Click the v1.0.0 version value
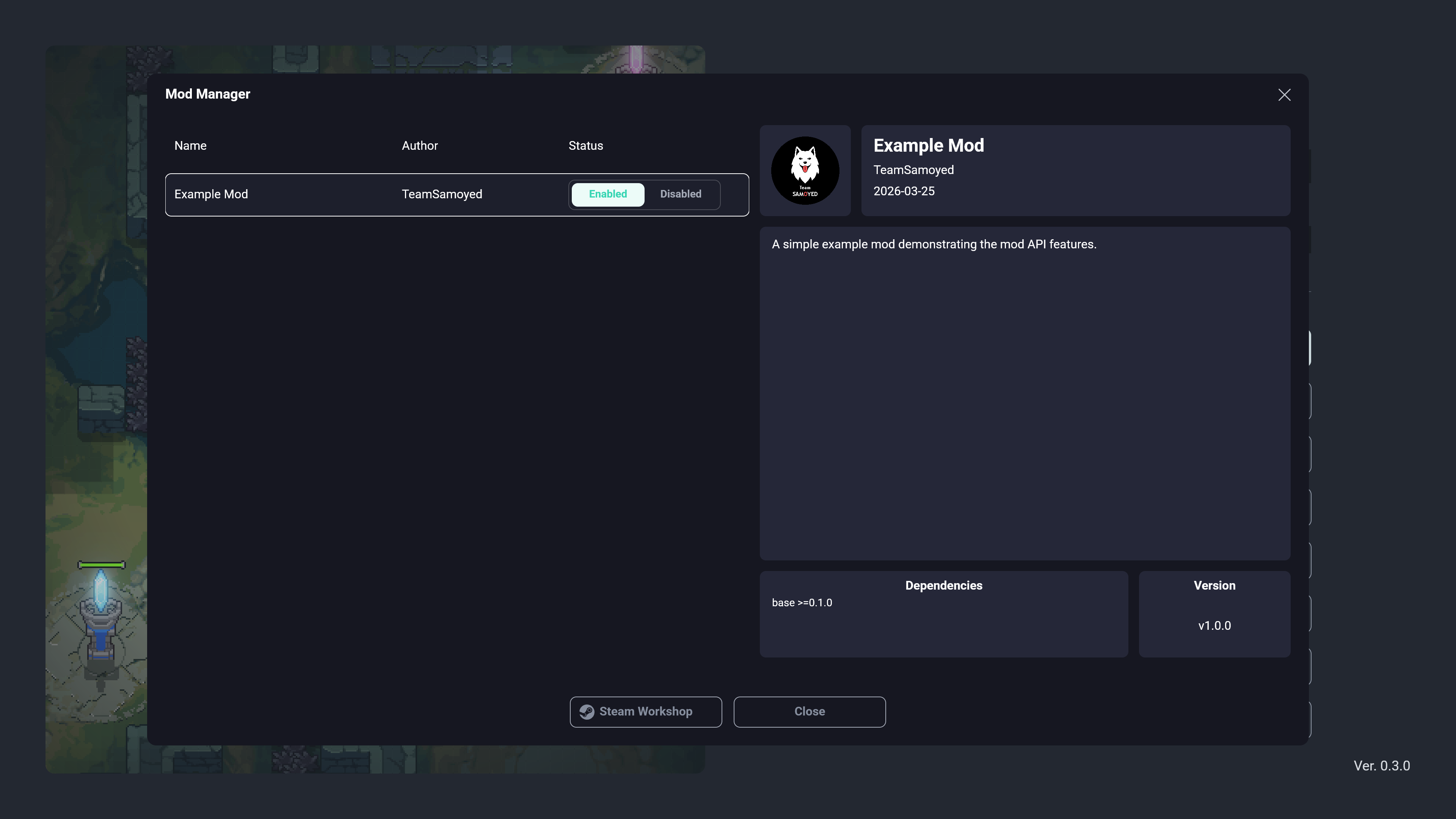This screenshot has height=819, width=1456. [1214, 626]
